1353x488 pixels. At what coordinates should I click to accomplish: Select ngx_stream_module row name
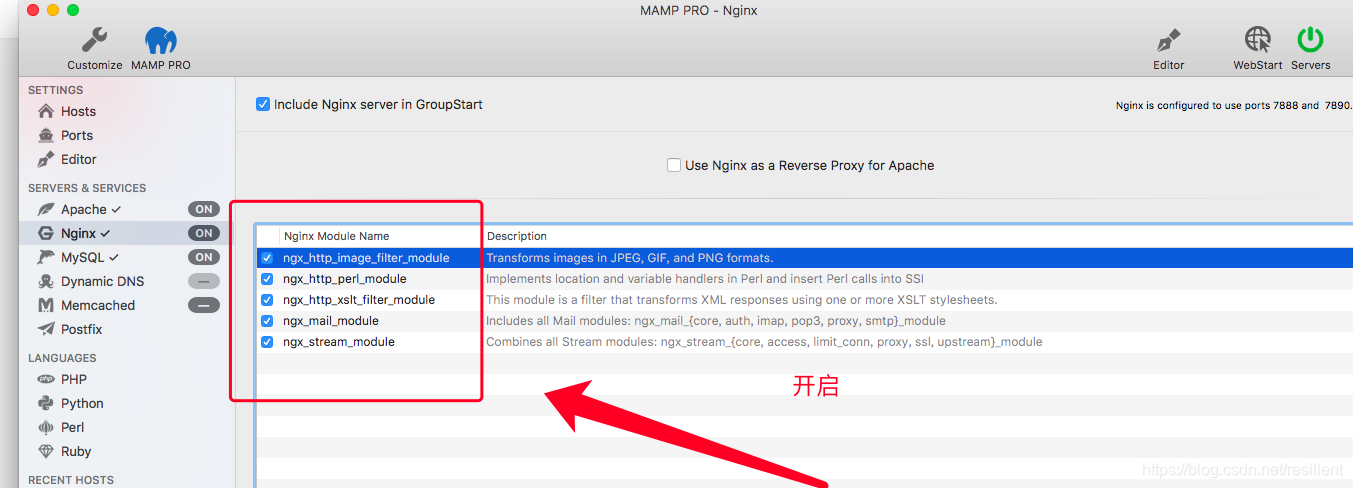click(x=339, y=342)
